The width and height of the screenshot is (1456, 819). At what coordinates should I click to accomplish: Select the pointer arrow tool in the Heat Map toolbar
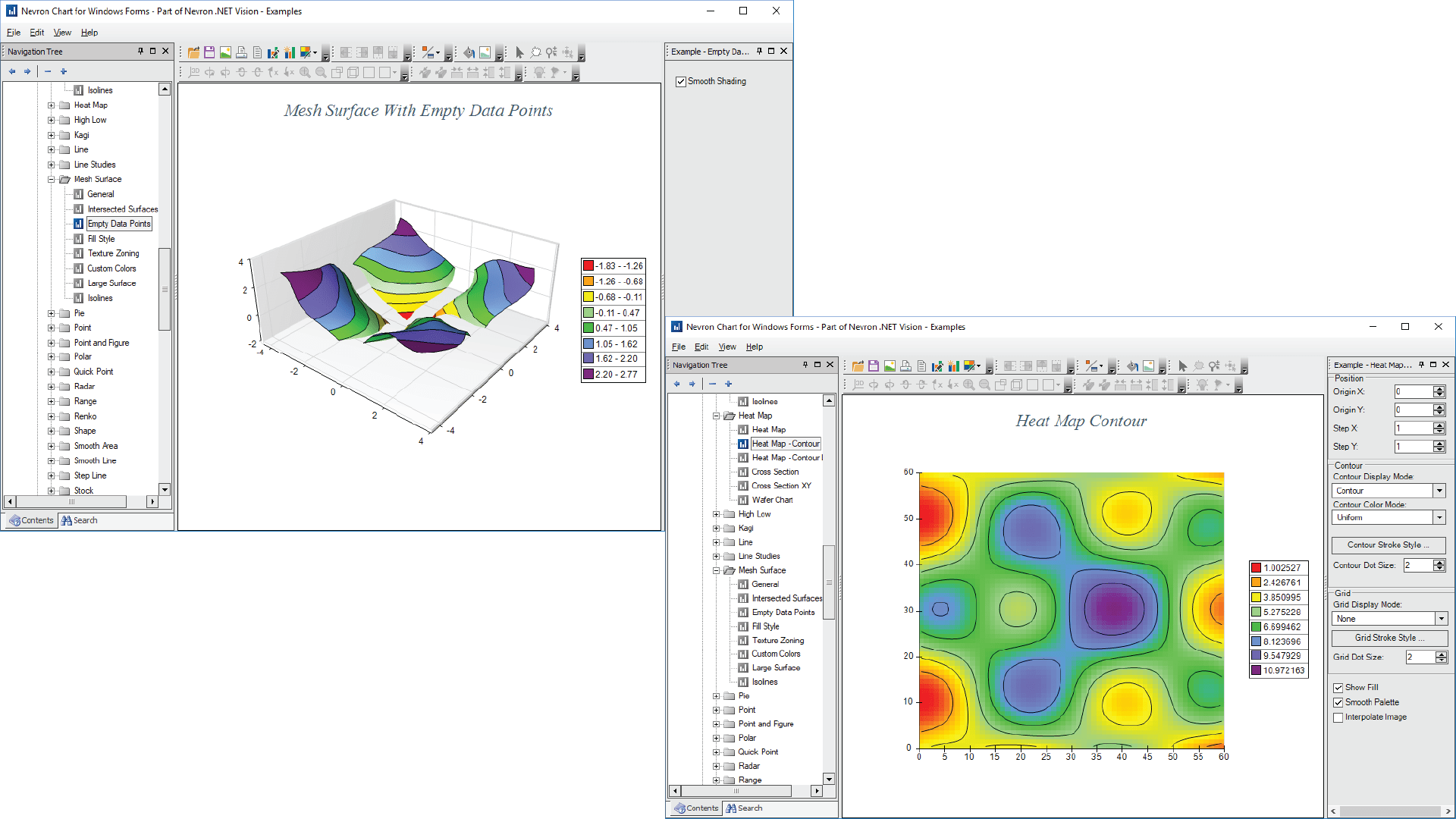click(1182, 366)
